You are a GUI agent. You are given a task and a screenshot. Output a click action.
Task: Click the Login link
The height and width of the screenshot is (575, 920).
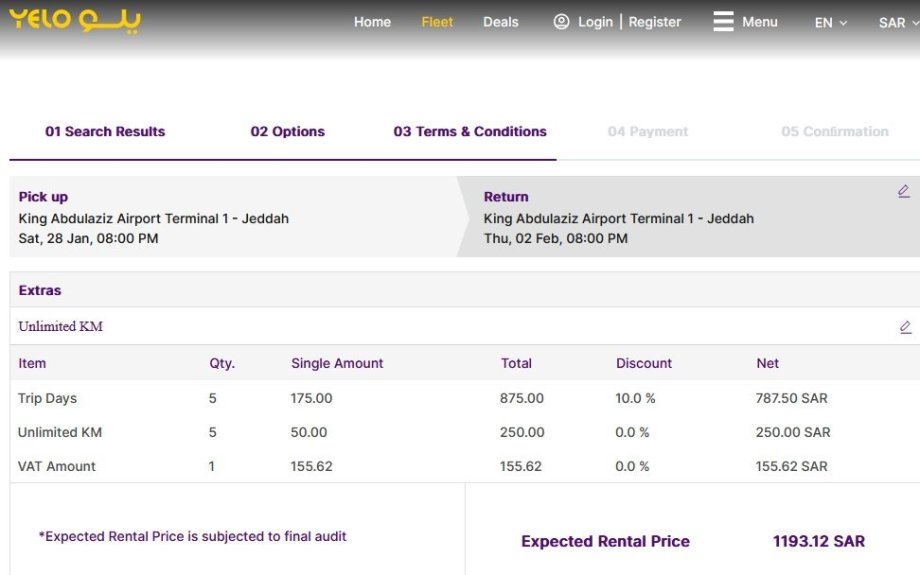point(595,22)
